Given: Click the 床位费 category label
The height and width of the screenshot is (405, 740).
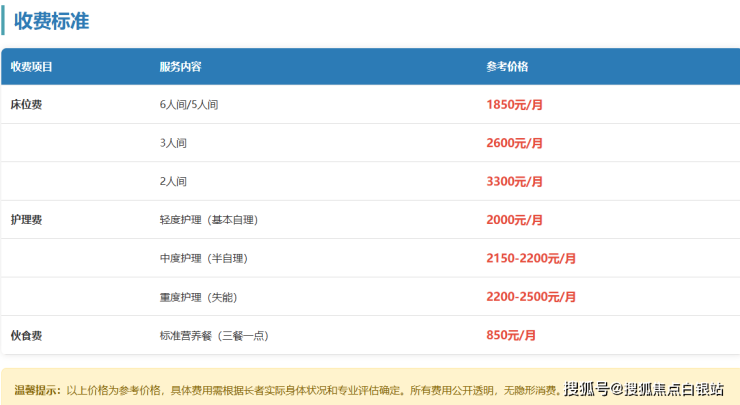Looking at the screenshot, I should pyautogui.click(x=26, y=105).
